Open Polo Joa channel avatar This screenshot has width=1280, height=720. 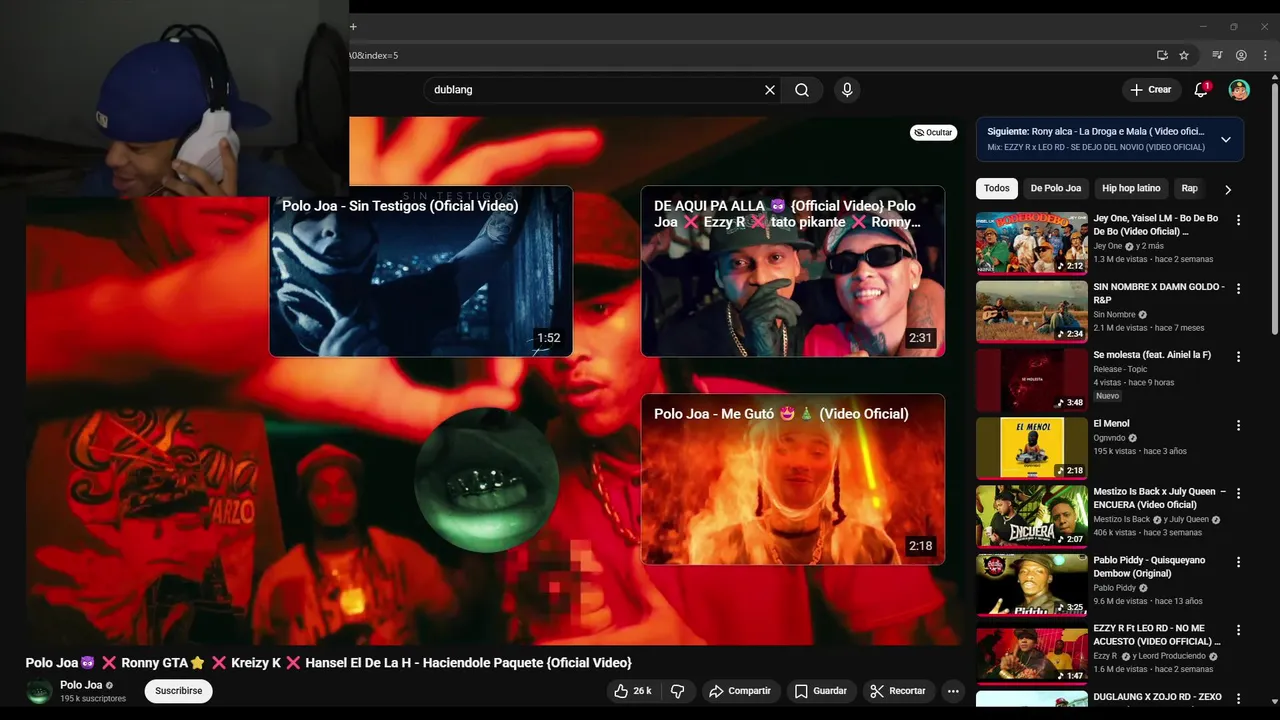39,691
